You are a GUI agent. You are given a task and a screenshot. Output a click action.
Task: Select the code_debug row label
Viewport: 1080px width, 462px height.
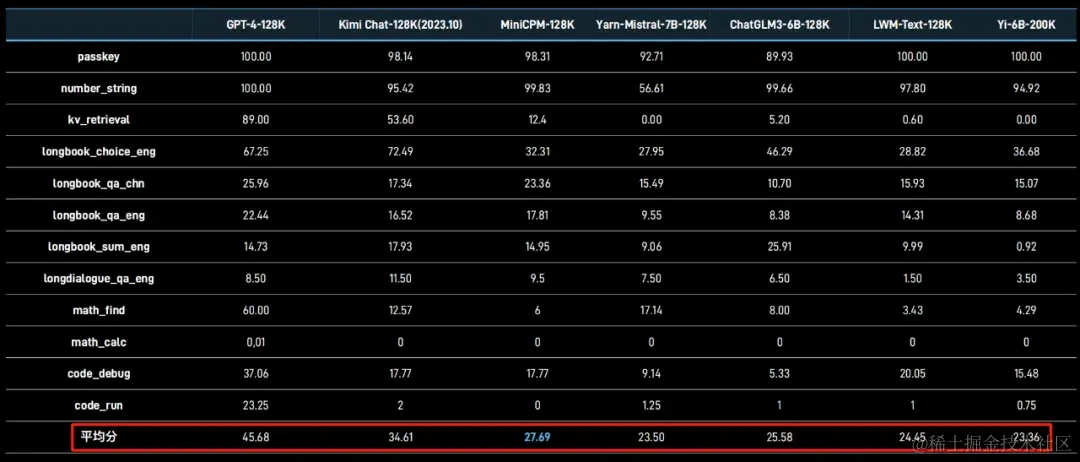(98, 374)
